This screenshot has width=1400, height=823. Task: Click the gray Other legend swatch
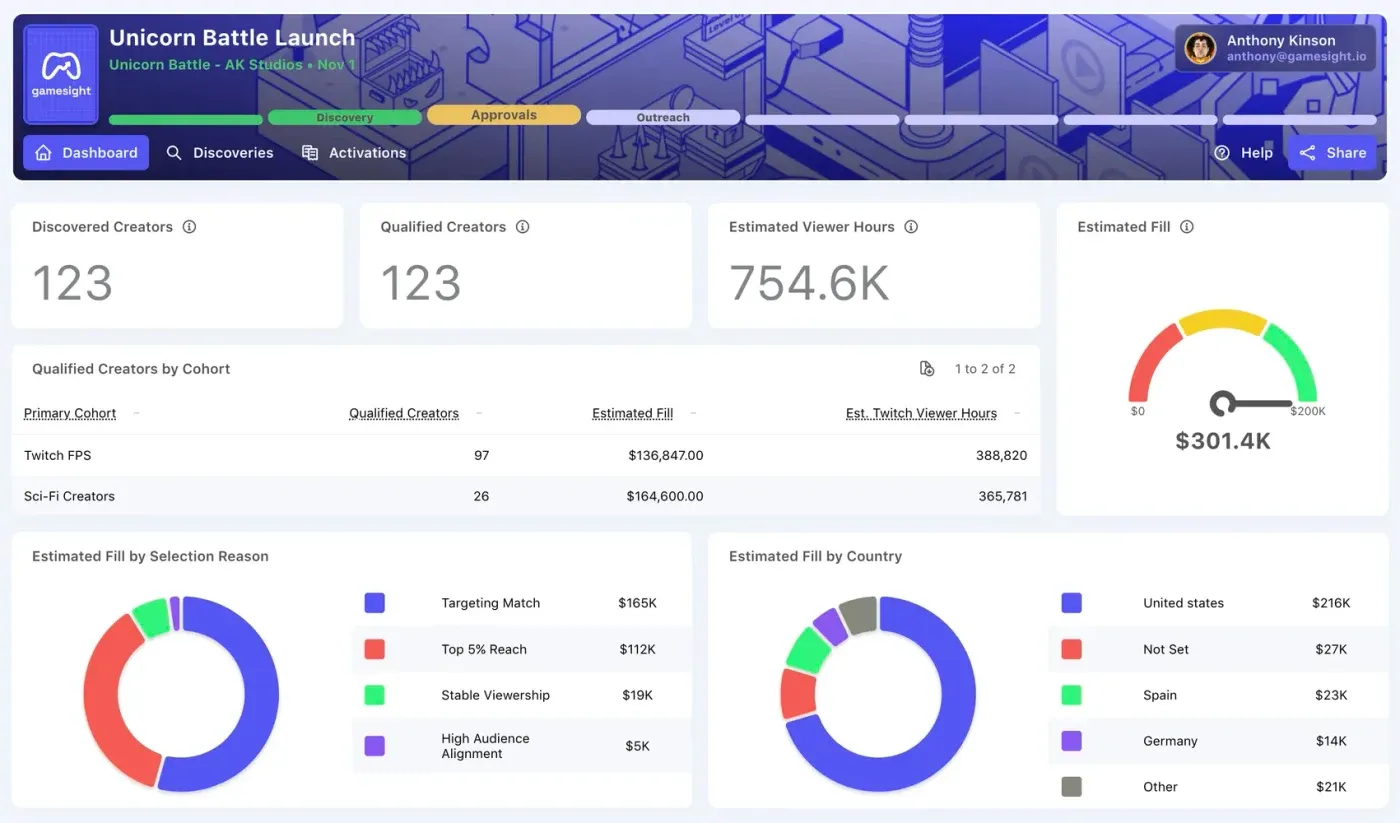(x=1071, y=787)
